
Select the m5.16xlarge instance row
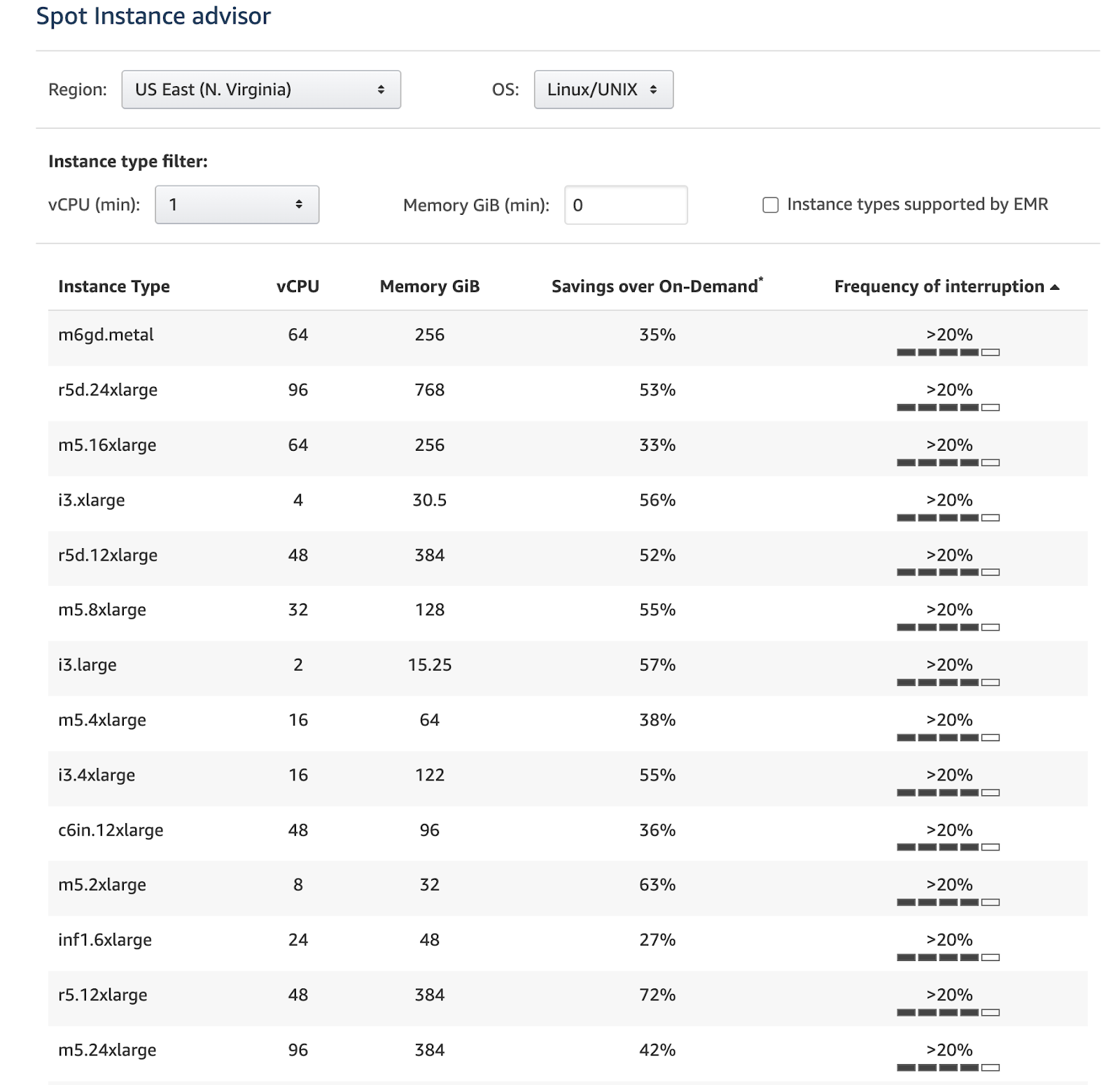click(107, 445)
